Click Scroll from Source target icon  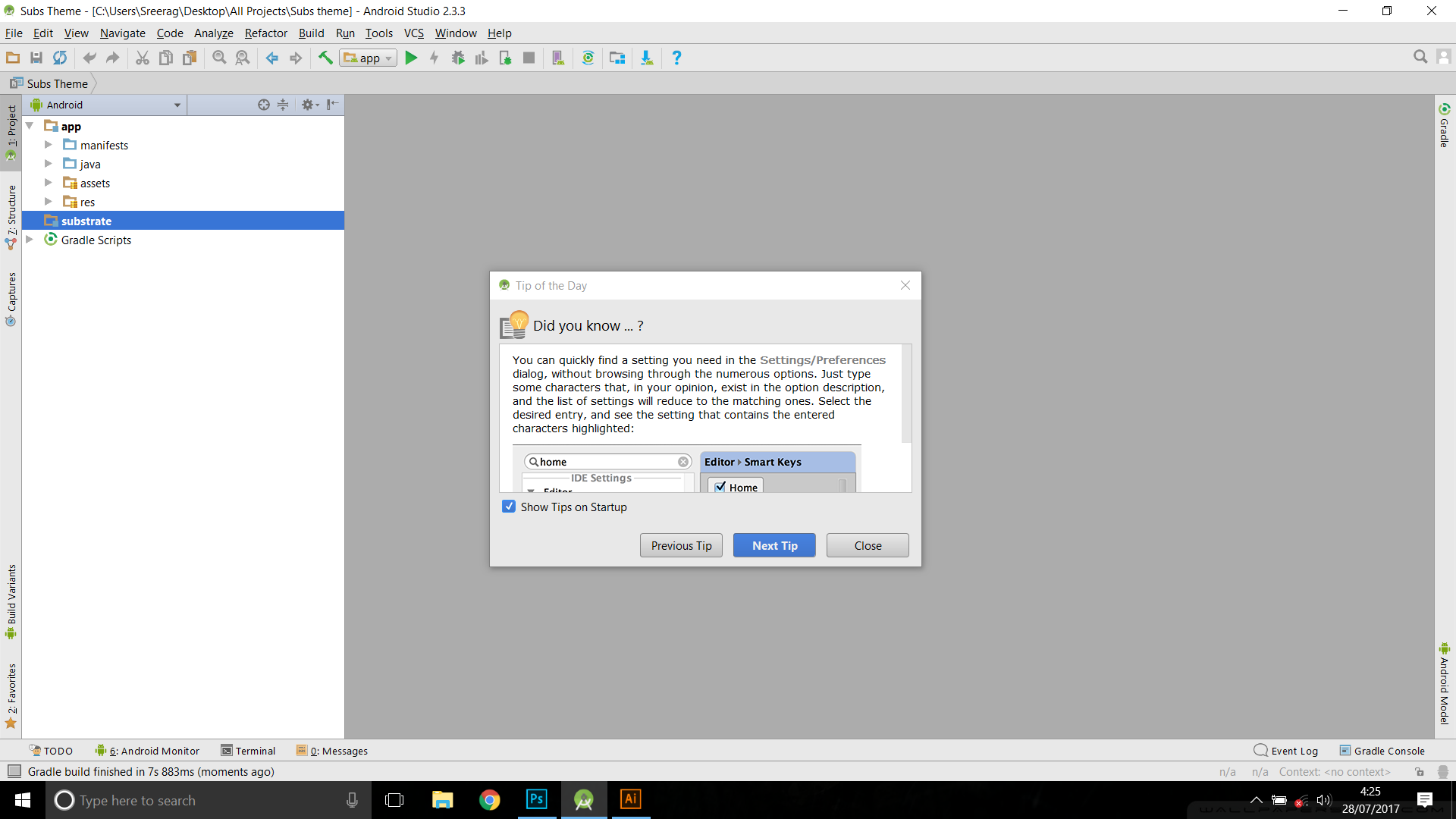pyautogui.click(x=263, y=105)
